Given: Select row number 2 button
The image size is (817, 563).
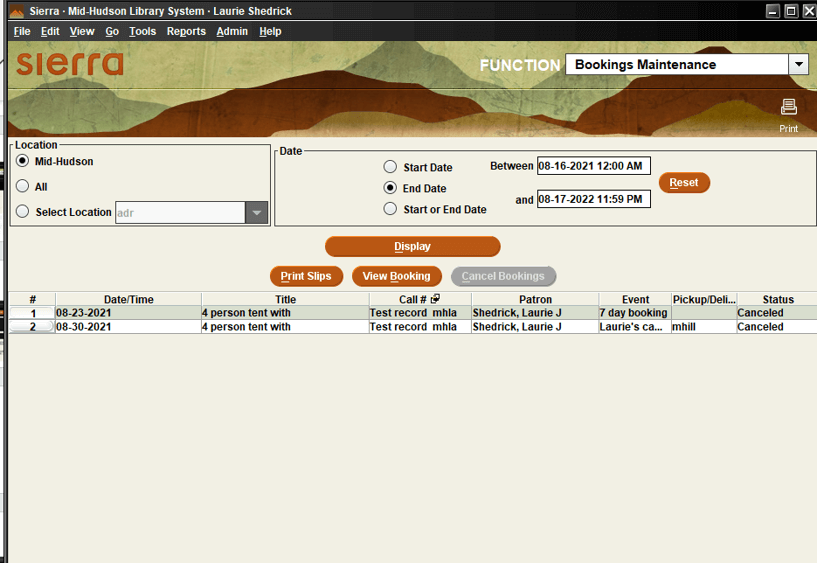Looking at the screenshot, I should (x=32, y=327).
